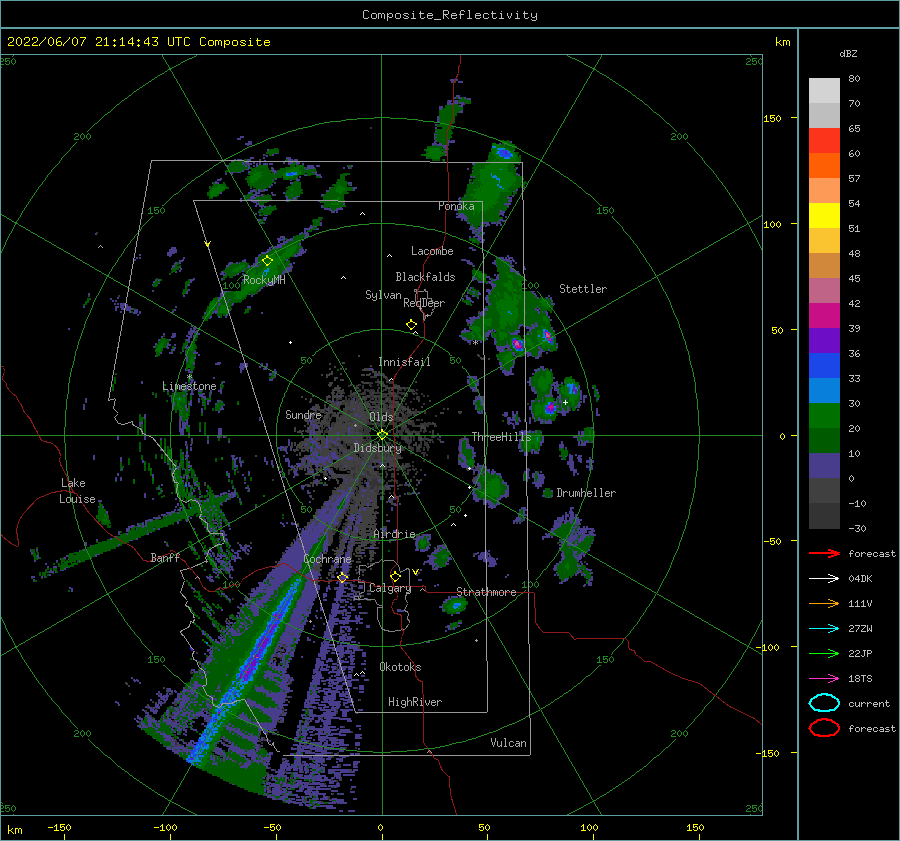The height and width of the screenshot is (841, 900).
Task: Click the red forecast ellipse legend icon
Action: click(824, 728)
